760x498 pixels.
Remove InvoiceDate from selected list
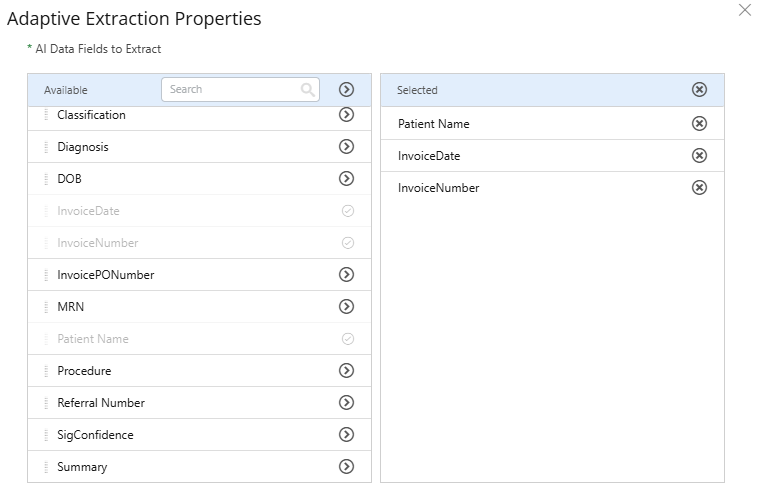(700, 156)
